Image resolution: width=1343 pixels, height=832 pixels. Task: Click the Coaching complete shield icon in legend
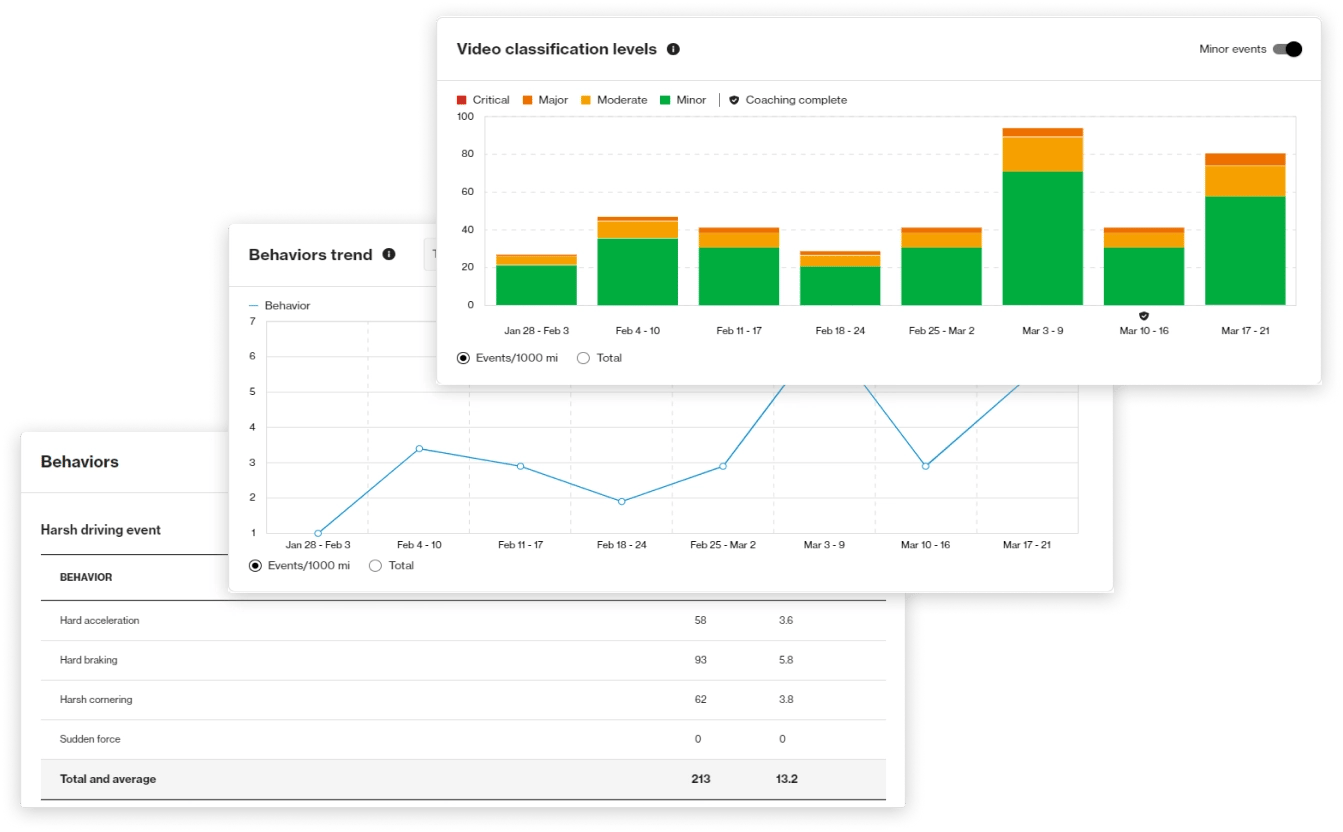(x=733, y=100)
